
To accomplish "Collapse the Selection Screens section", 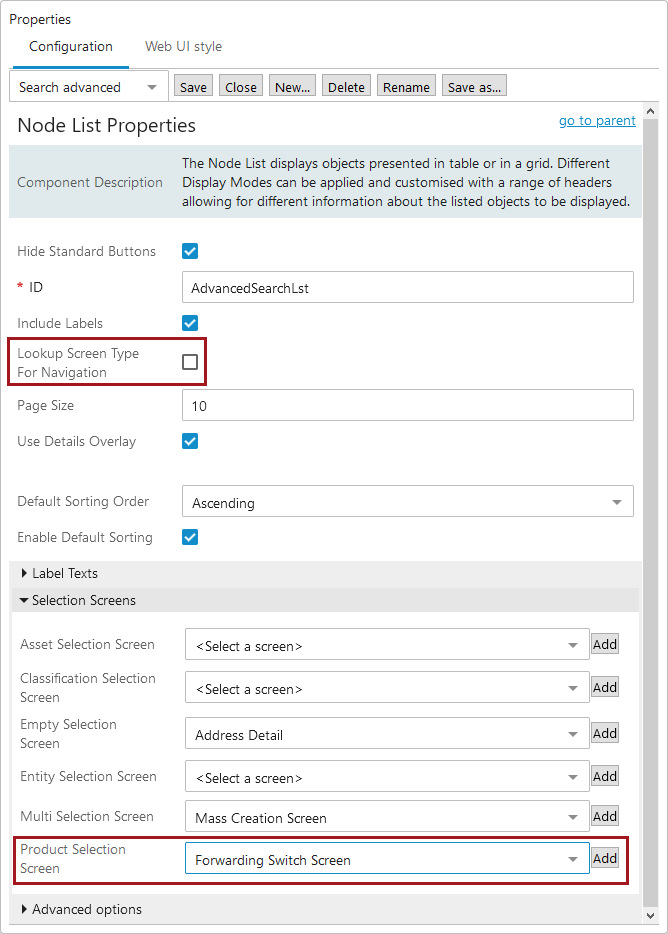I will click(78, 600).
